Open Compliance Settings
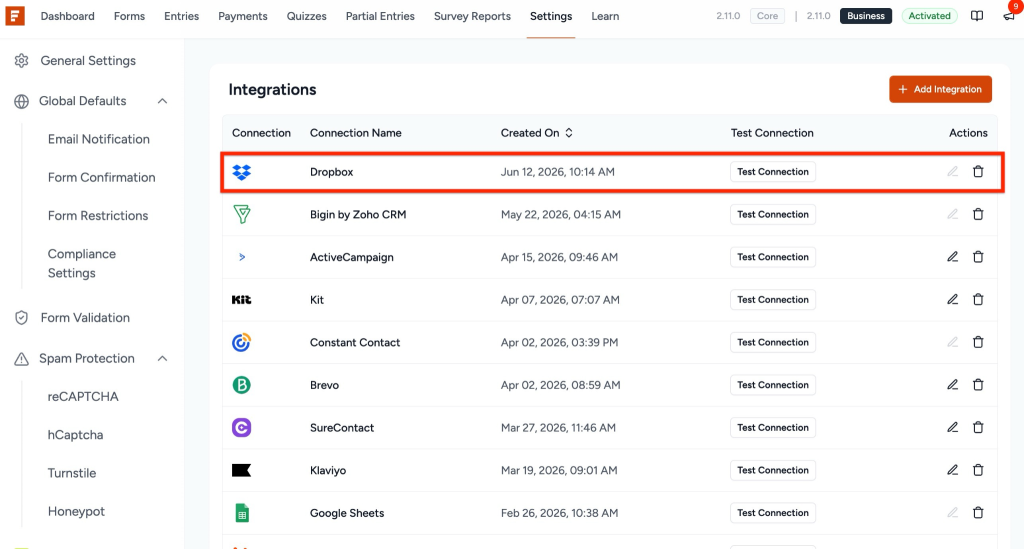The width and height of the screenshot is (1024, 549). [x=82, y=264]
